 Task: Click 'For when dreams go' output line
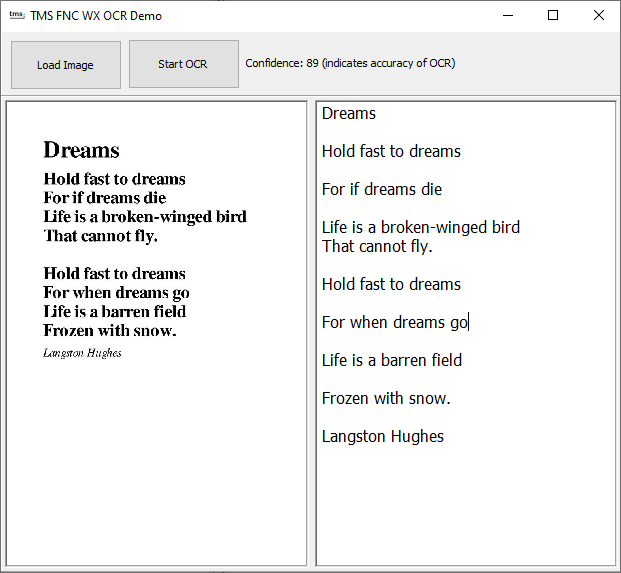coord(394,322)
